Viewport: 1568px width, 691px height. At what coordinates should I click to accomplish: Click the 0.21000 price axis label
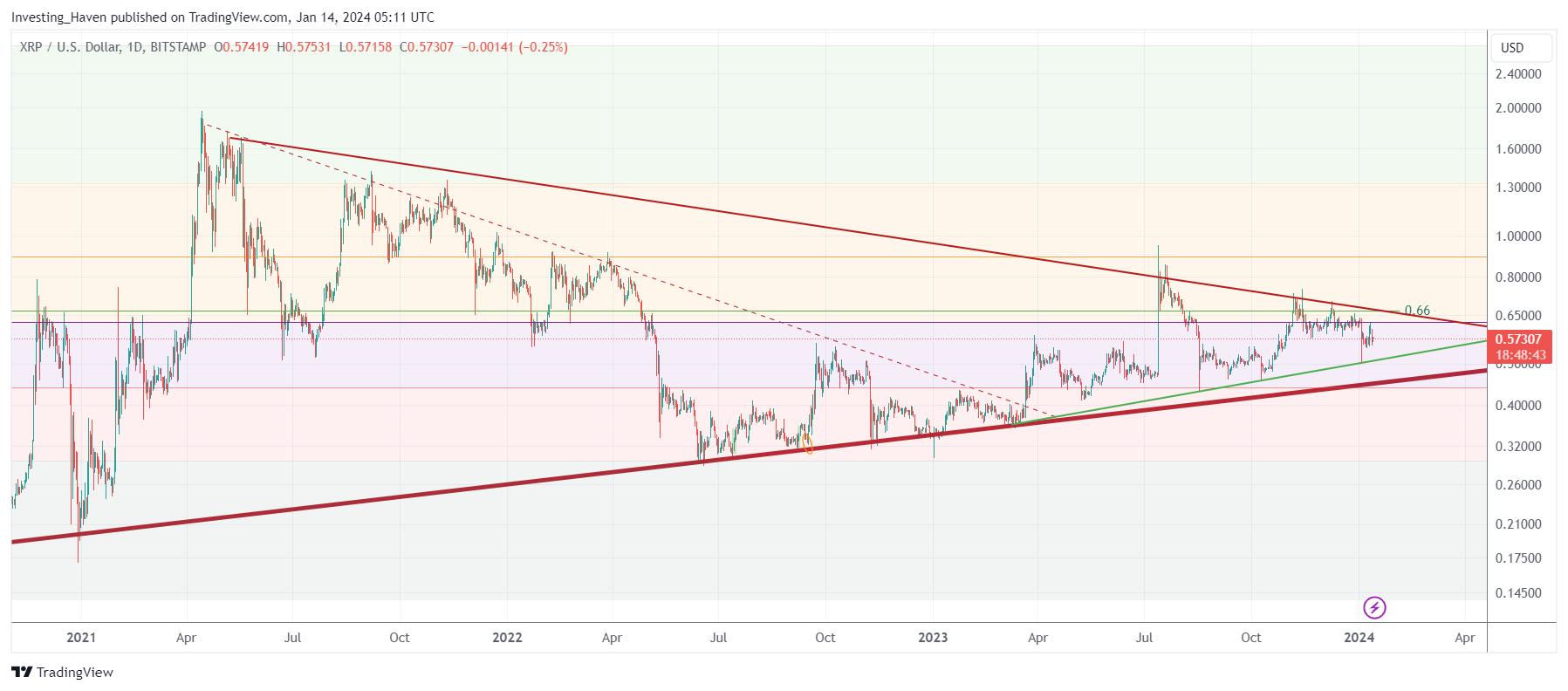[x=1518, y=524]
